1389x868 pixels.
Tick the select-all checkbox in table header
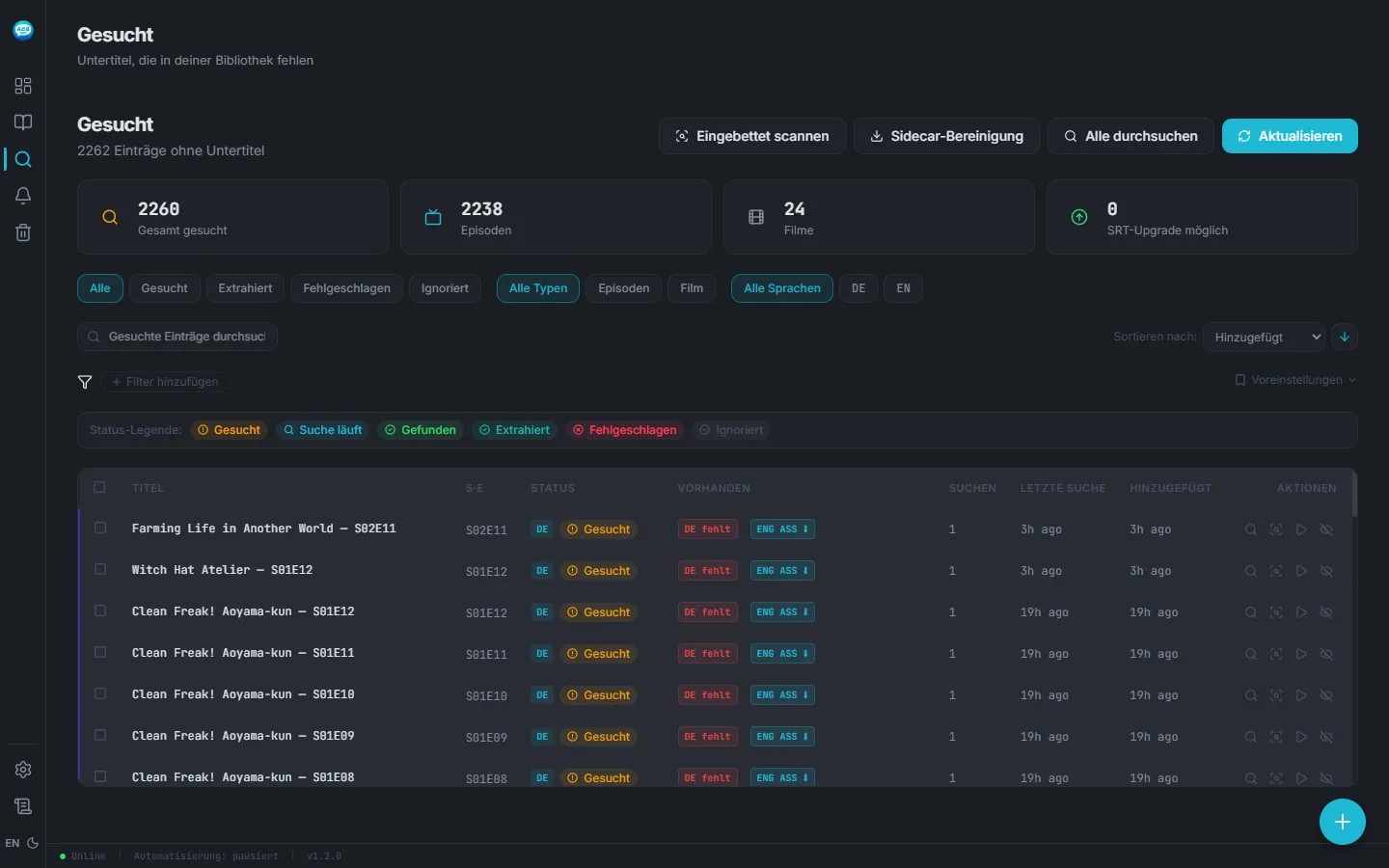coord(99,487)
